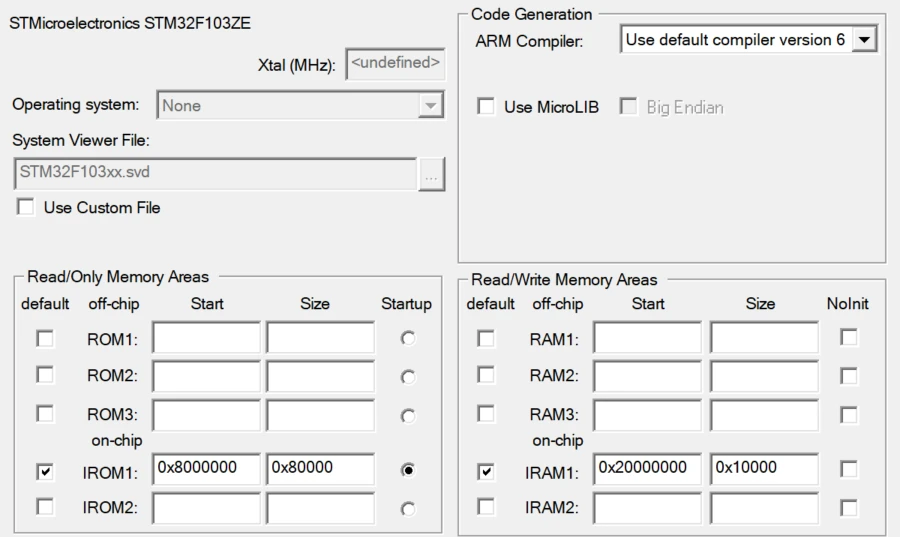Check the RAM2 default checkbox

(486, 375)
